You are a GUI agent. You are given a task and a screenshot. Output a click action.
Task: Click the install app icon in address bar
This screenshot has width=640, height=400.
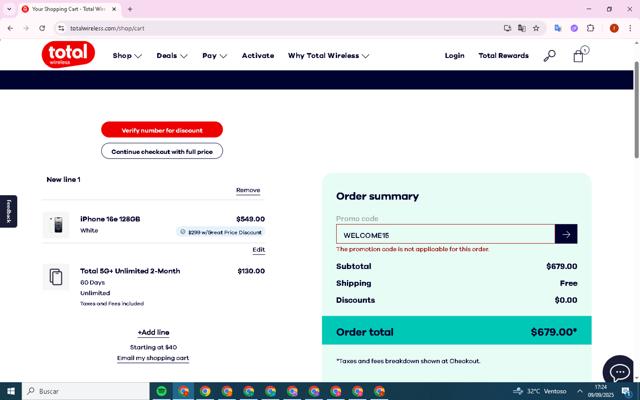[507, 28]
